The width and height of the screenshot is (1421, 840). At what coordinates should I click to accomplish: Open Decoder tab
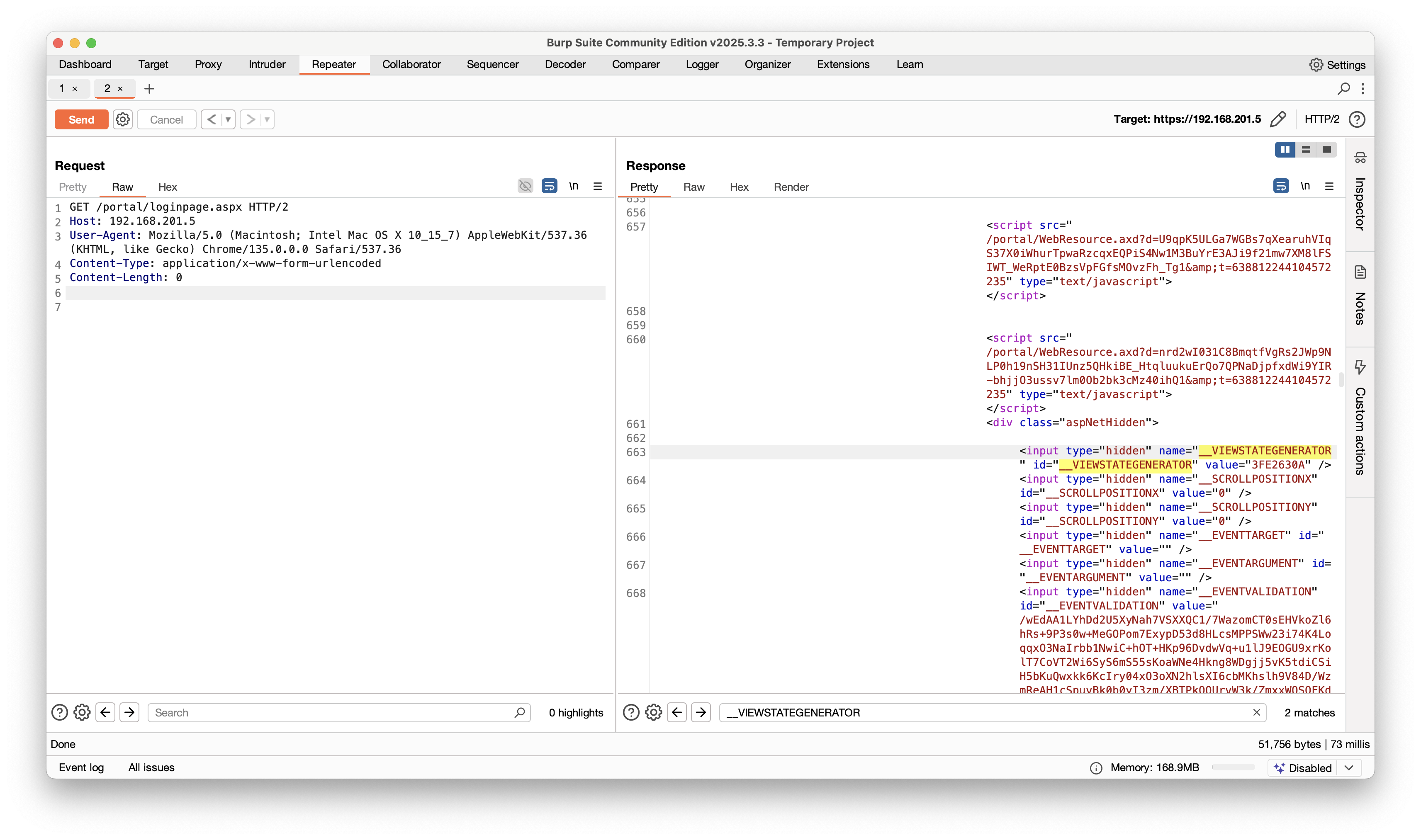pyautogui.click(x=565, y=65)
